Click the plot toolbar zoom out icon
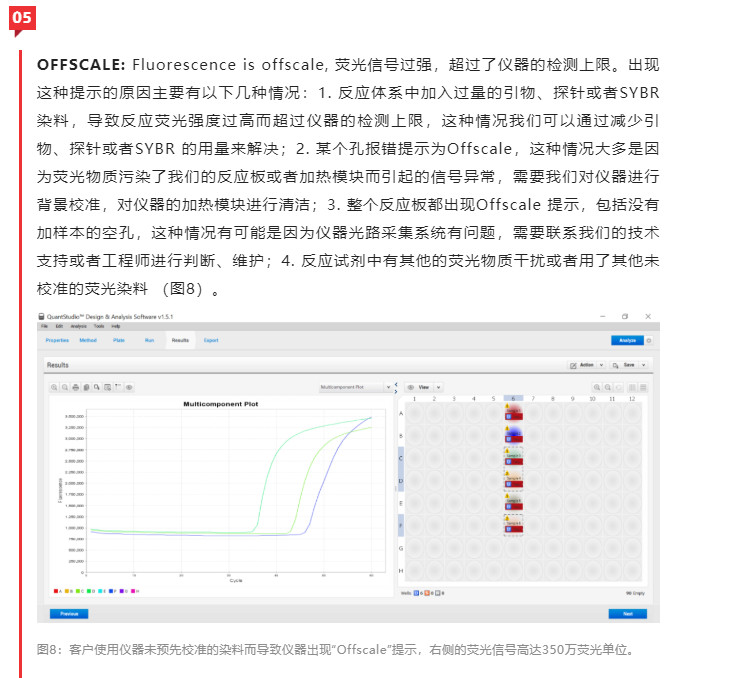 [x=67, y=387]
